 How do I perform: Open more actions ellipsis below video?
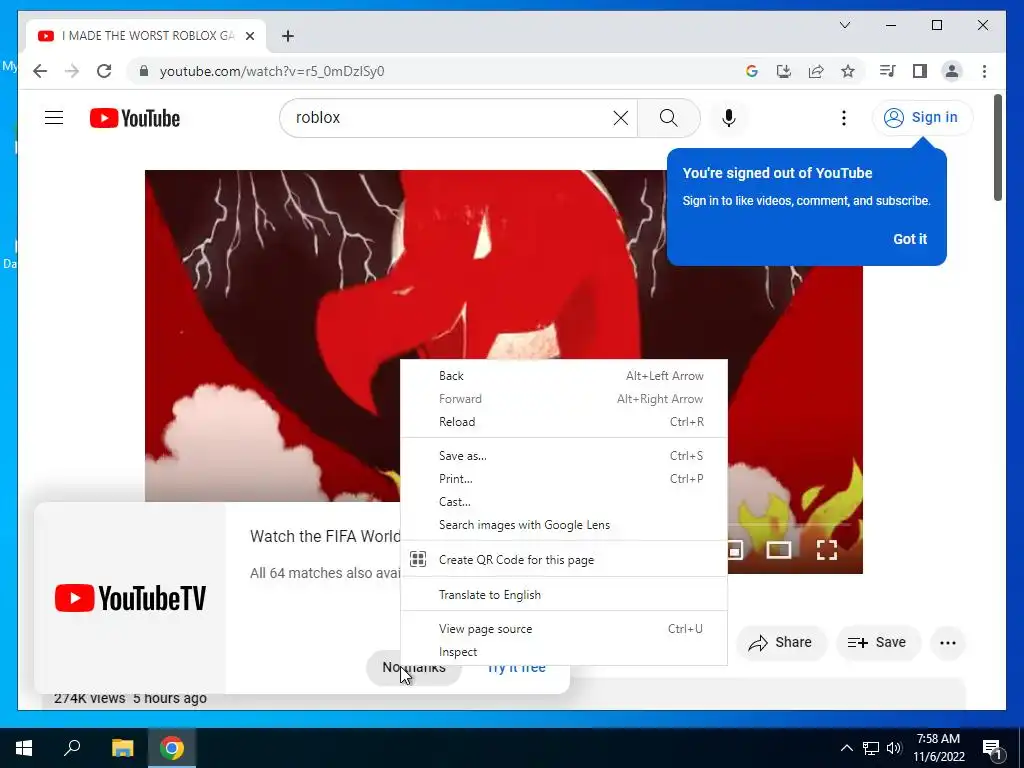pos(948,643)
